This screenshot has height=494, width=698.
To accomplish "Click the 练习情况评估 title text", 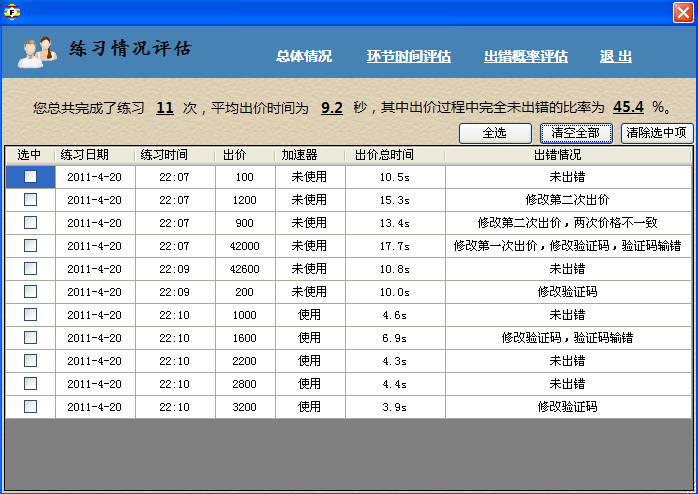I will click(x=130, y=49).
